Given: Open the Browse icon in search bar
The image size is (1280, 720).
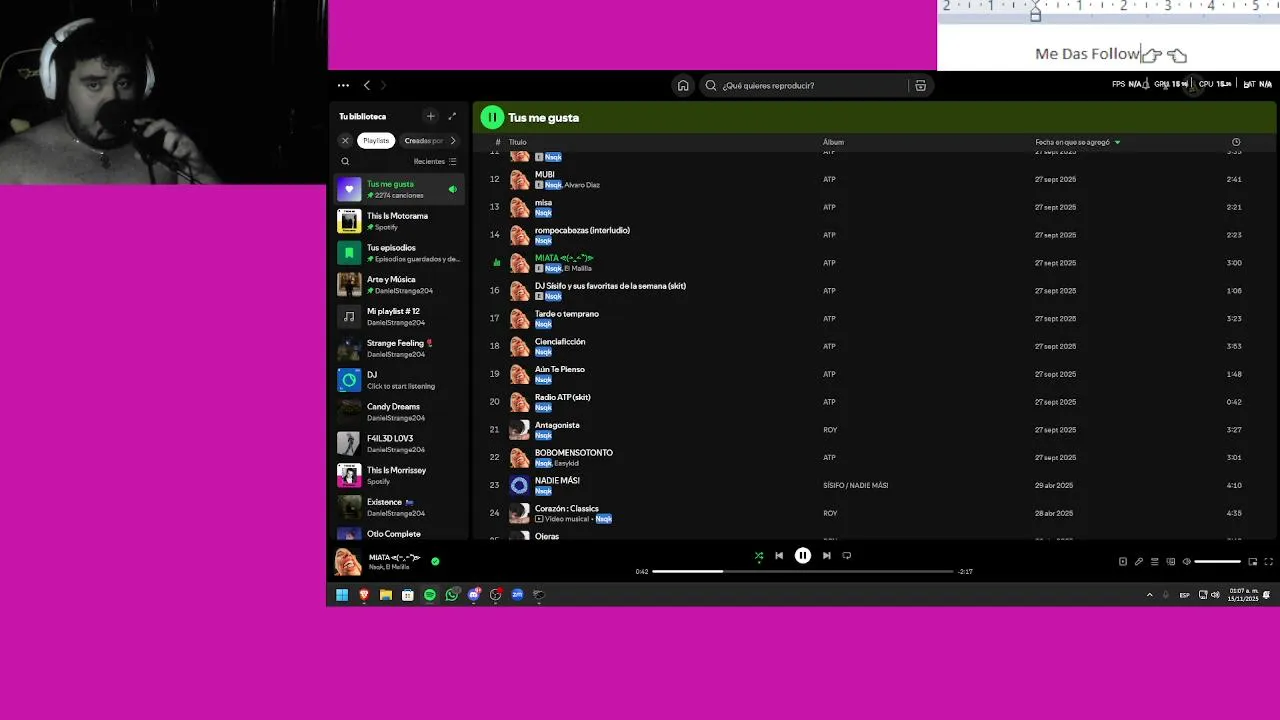Looking at the screenshot, I should (x=920, y=86).
